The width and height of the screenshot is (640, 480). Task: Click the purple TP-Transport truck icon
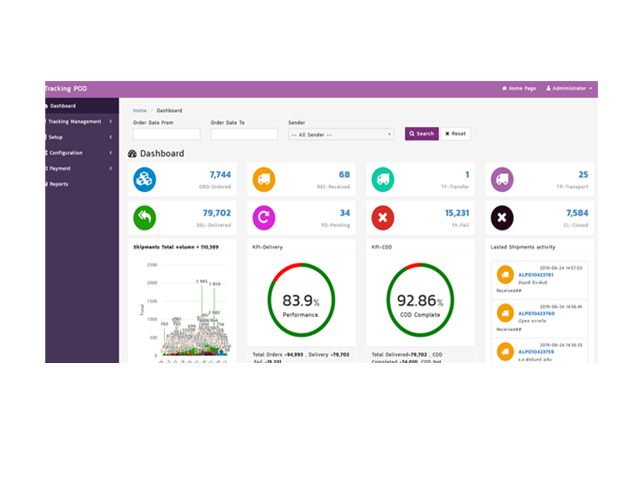click(502, 180)
